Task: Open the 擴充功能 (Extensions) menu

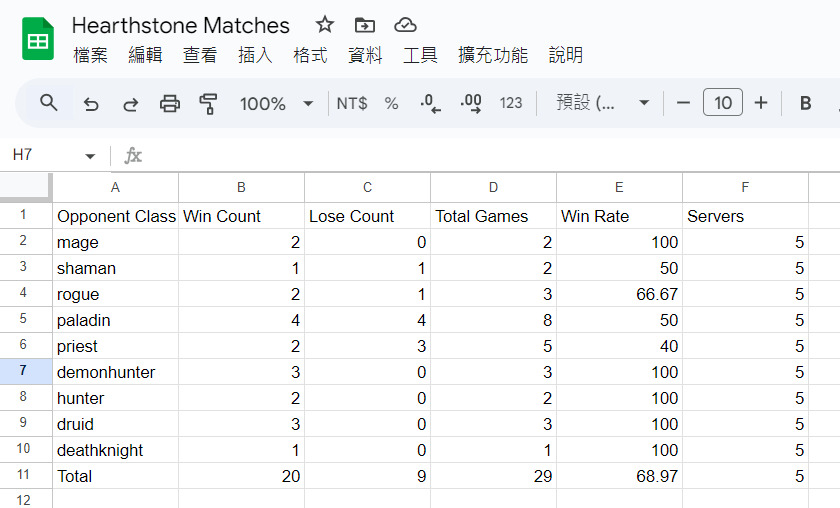Action: [x=493, y=55]
